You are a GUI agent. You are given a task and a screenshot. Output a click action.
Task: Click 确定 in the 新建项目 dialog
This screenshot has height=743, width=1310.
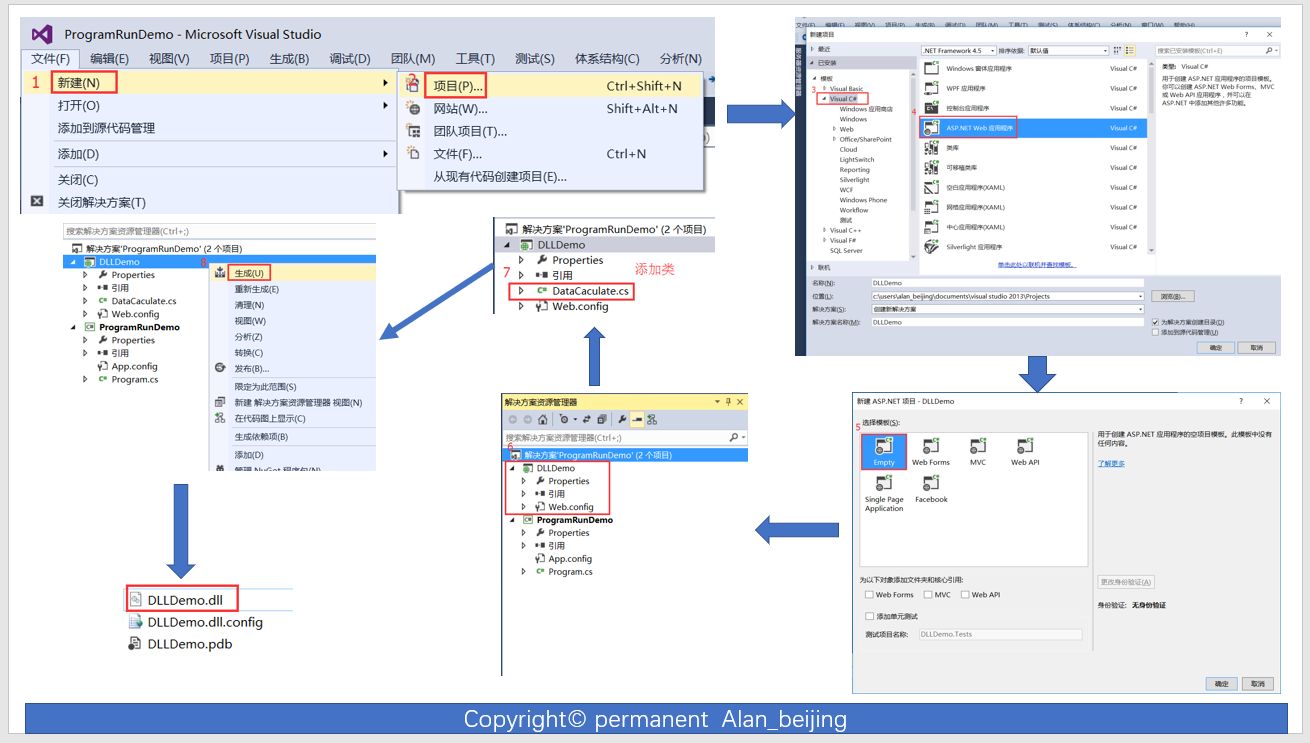pos(1216,347)
